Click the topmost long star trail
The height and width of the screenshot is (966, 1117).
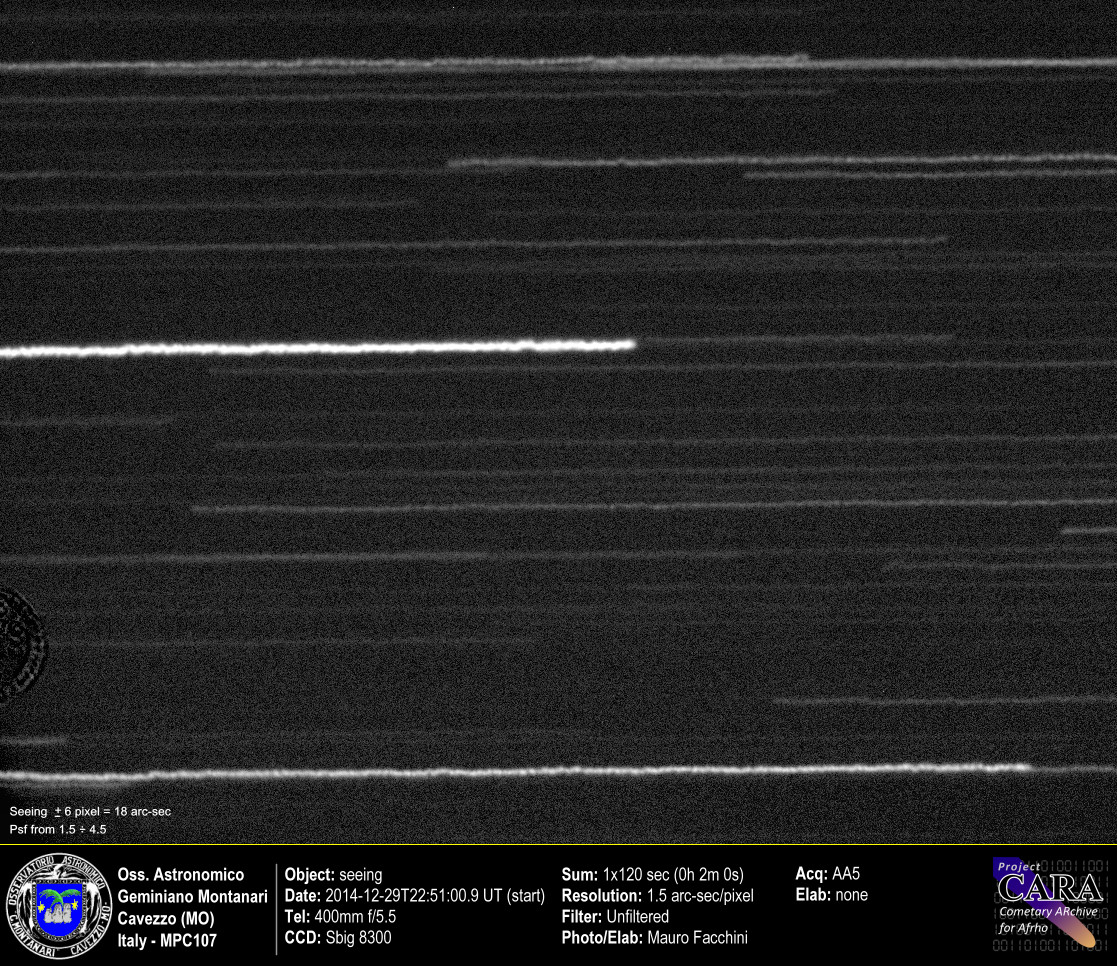coord(560,63)
